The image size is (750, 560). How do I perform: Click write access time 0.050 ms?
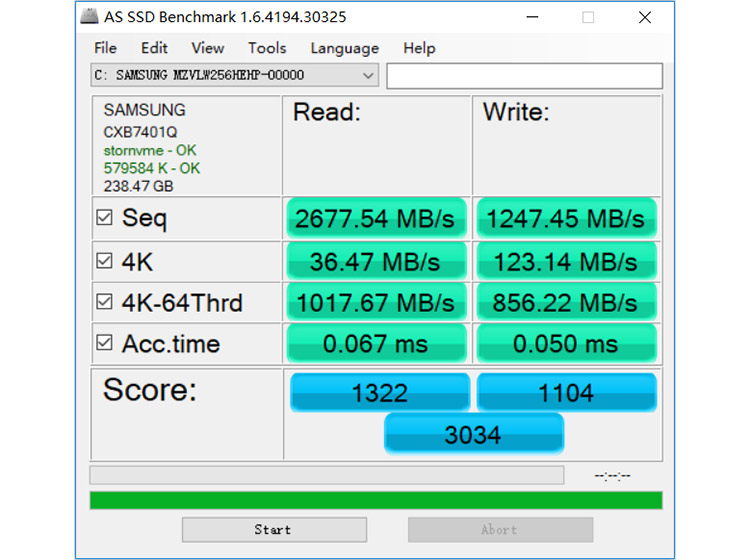click(x=566, y=343)
